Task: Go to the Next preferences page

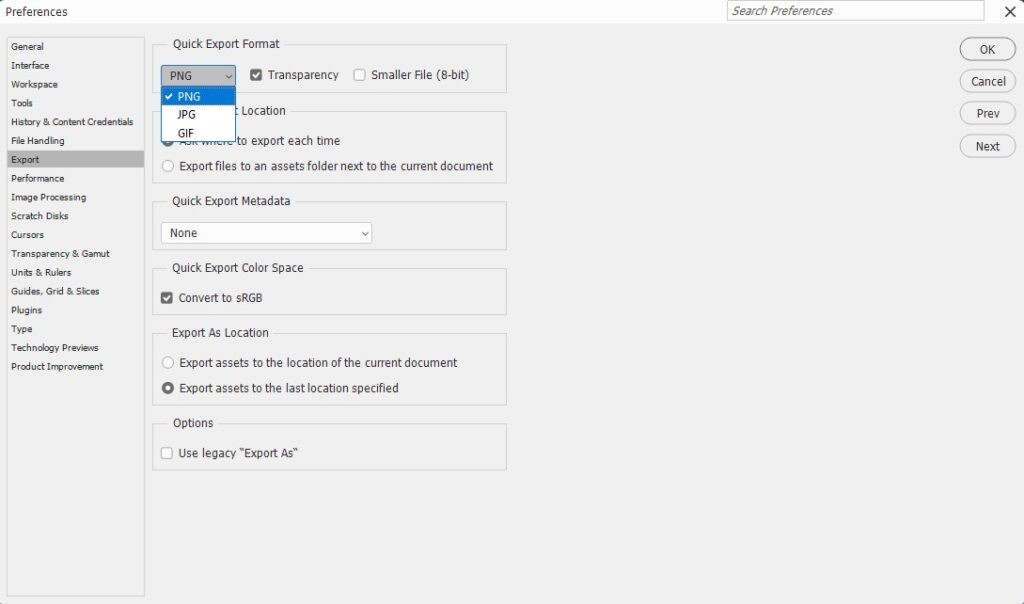Action: pyautogui.click(x=987, y=145)
